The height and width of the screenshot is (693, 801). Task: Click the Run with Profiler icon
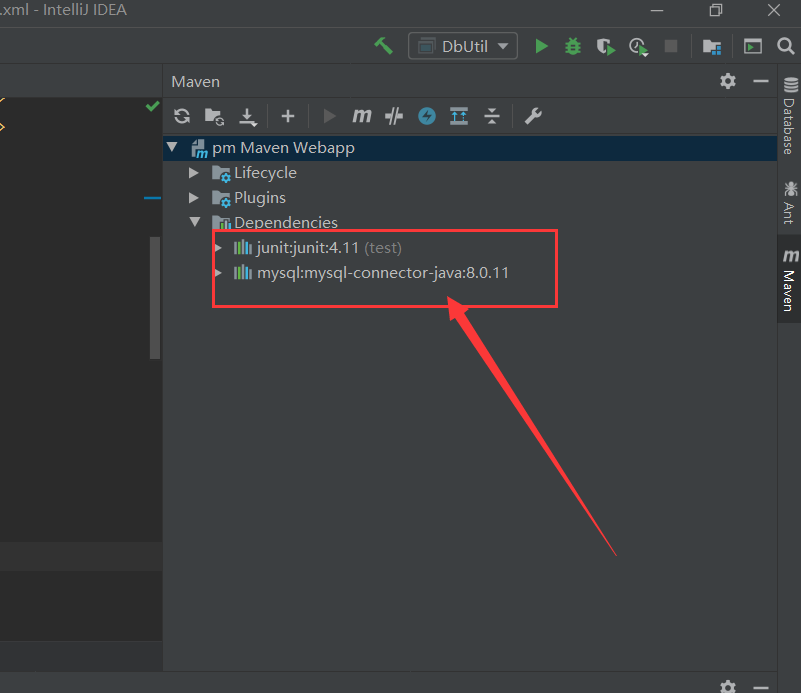tap(639, 47)
